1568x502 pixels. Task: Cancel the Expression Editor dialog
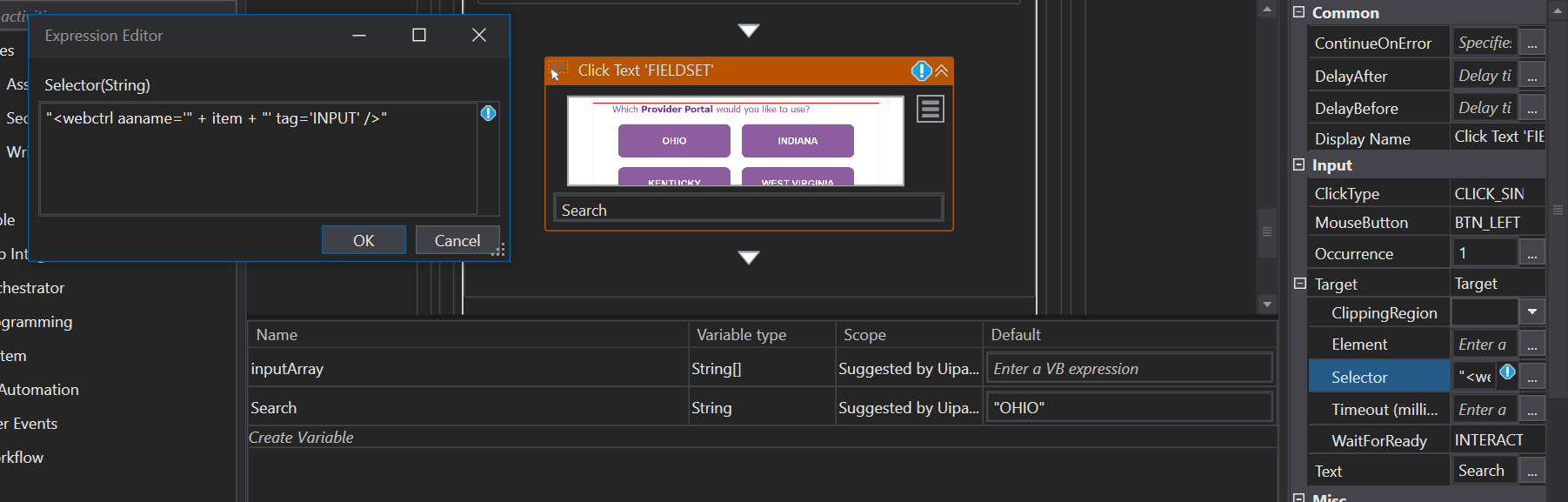[457, 240]
